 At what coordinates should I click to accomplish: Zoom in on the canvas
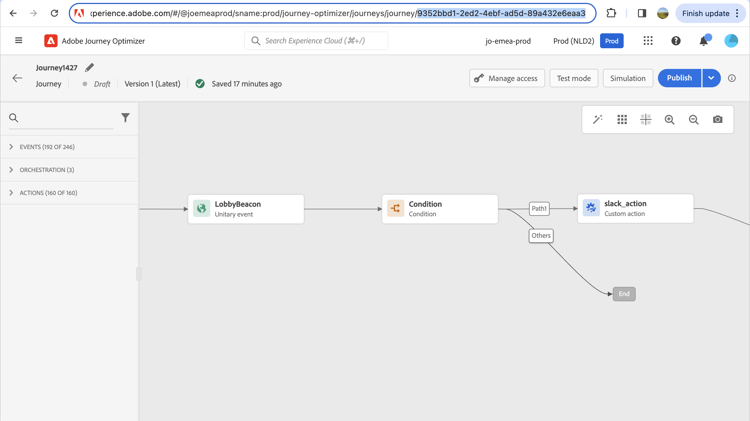[670, 120]
